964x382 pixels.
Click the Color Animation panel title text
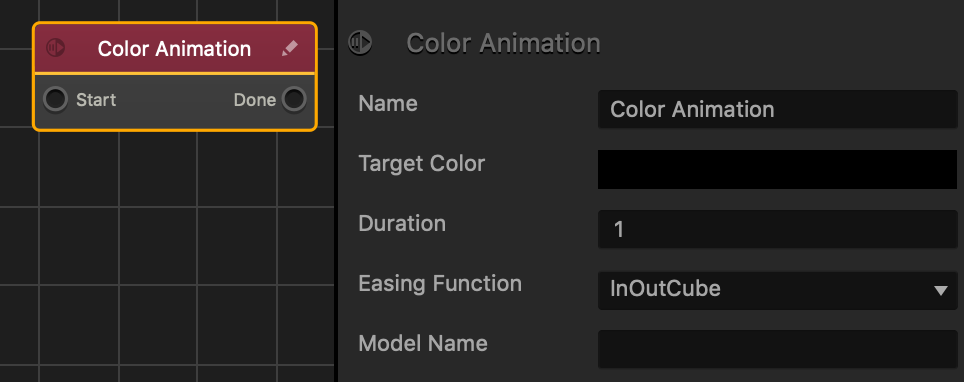[x=504, y=43]
